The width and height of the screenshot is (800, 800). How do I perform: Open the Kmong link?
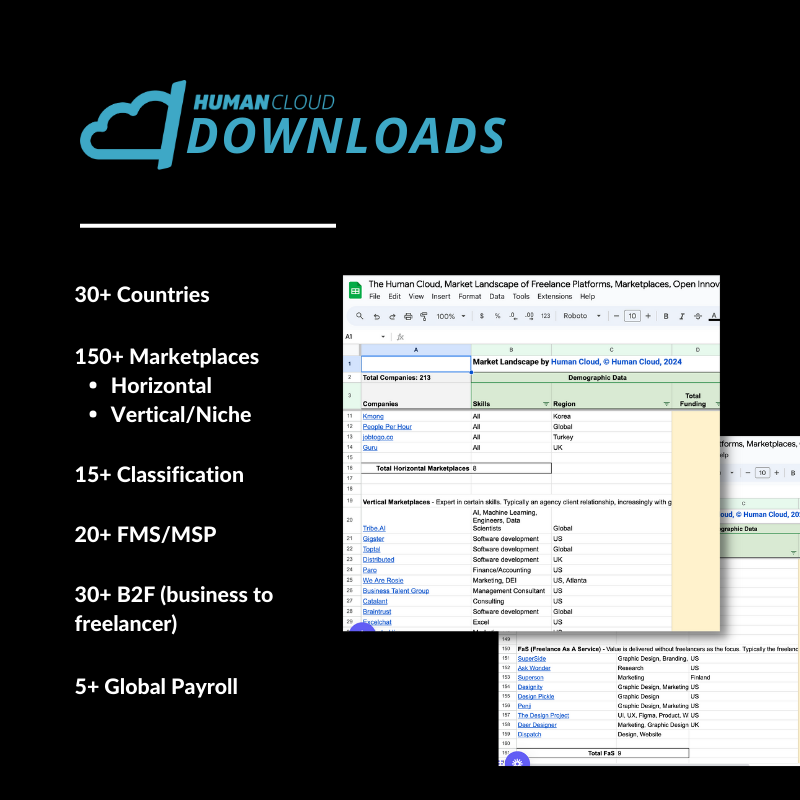click(x=373, y=416)
